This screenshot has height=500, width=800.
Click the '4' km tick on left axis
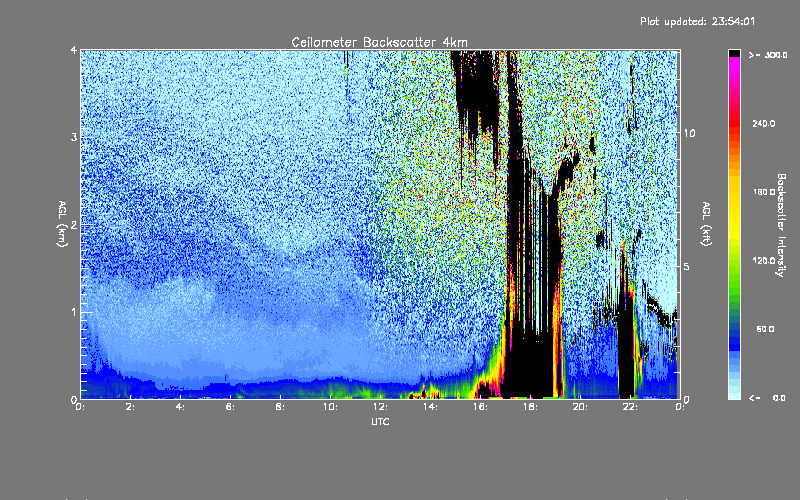pyautogui.click(x=74, y=50)
